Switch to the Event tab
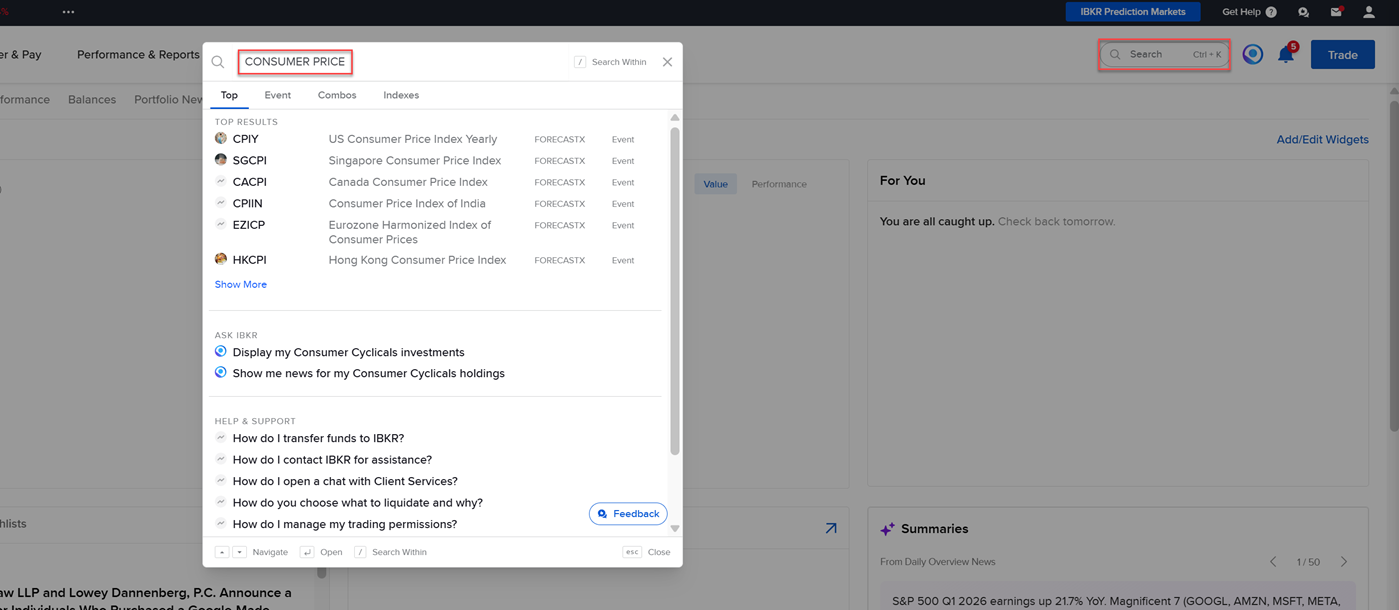The width and height of the screenshot is (1399, 610). pos(278,95)
